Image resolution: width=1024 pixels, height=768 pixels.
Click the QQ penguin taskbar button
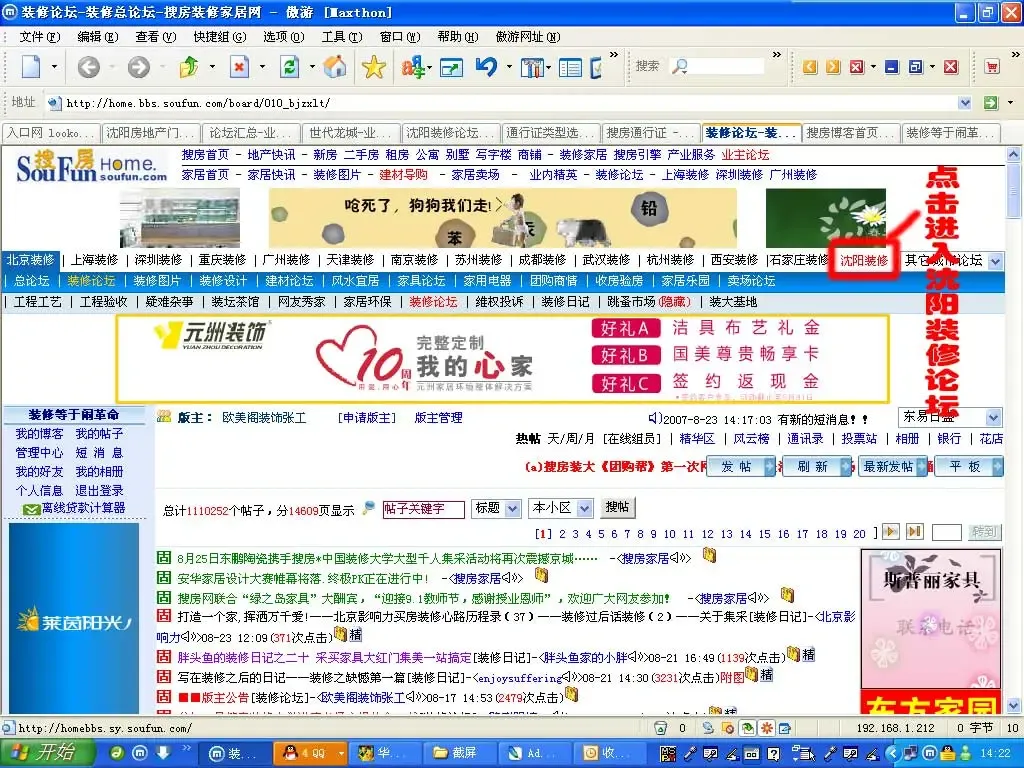coord(310,753)
